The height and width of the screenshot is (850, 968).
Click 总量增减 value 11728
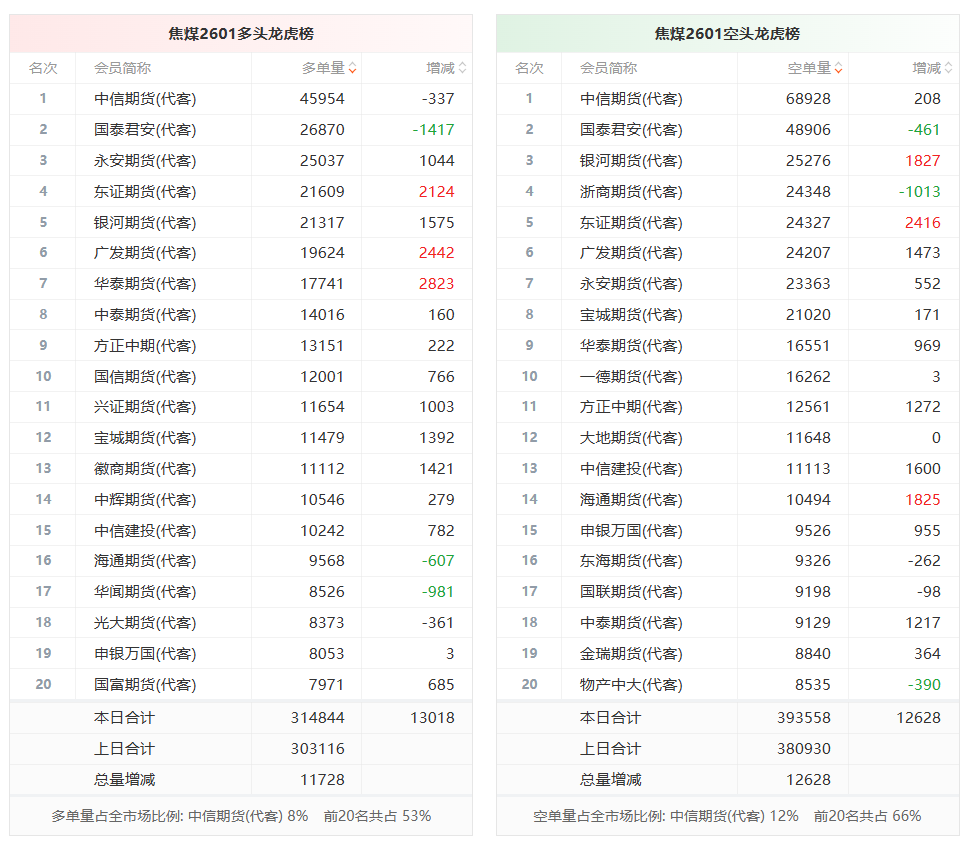point(322,779)
